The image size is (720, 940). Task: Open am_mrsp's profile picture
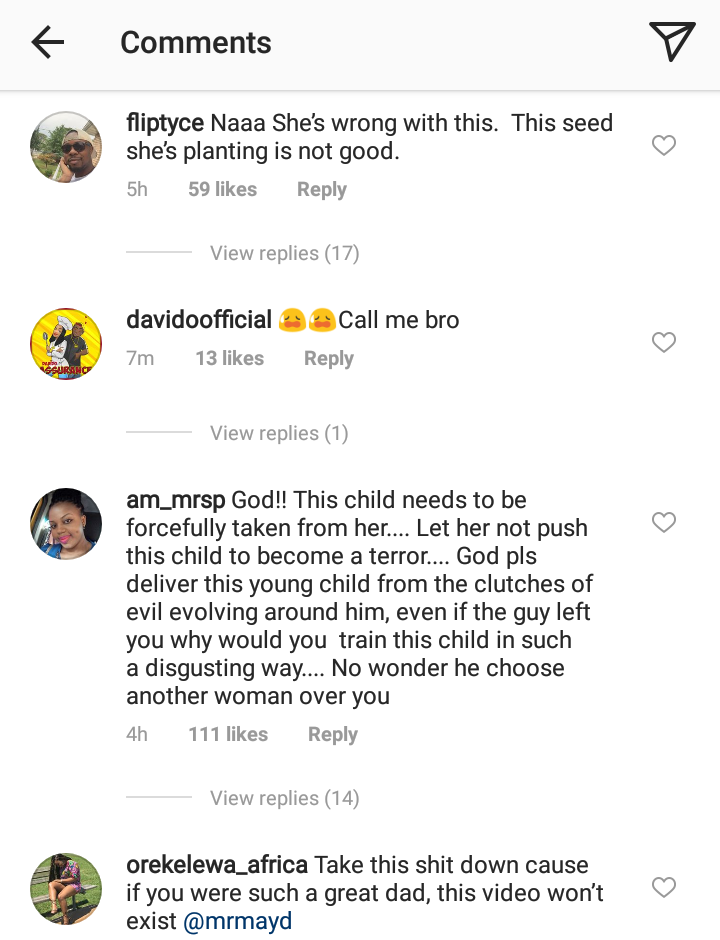click(66, 523)
